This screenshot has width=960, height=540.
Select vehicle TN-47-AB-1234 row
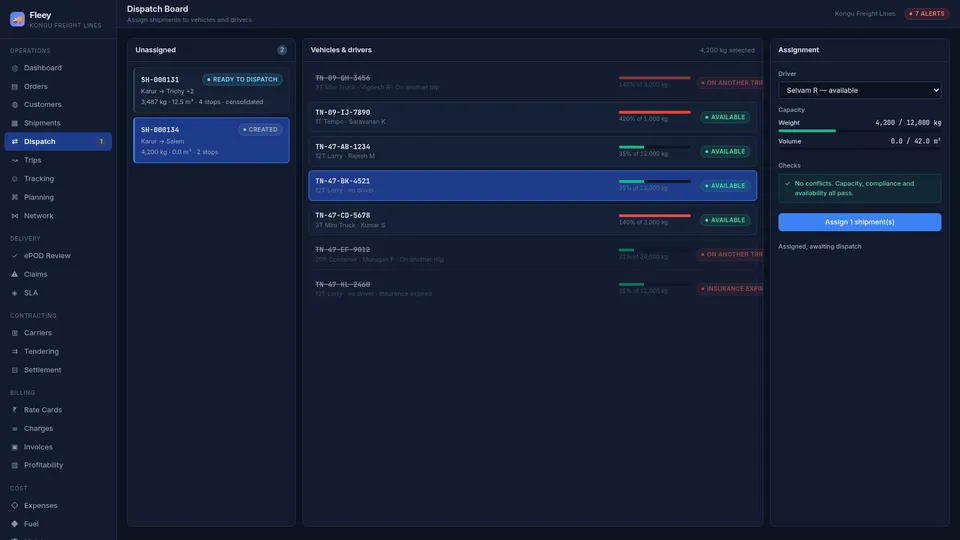533,151
